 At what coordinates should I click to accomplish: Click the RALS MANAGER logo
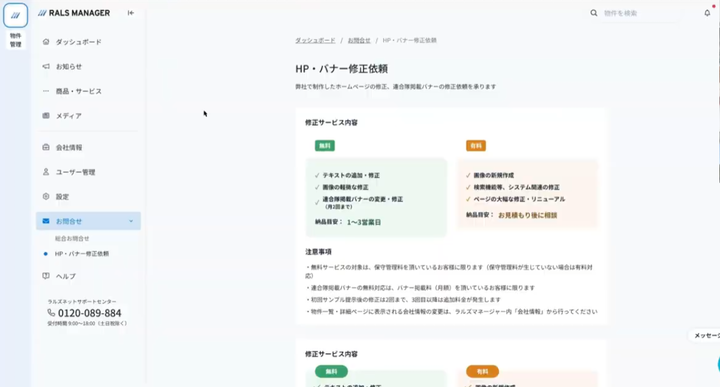pos(74,13)
